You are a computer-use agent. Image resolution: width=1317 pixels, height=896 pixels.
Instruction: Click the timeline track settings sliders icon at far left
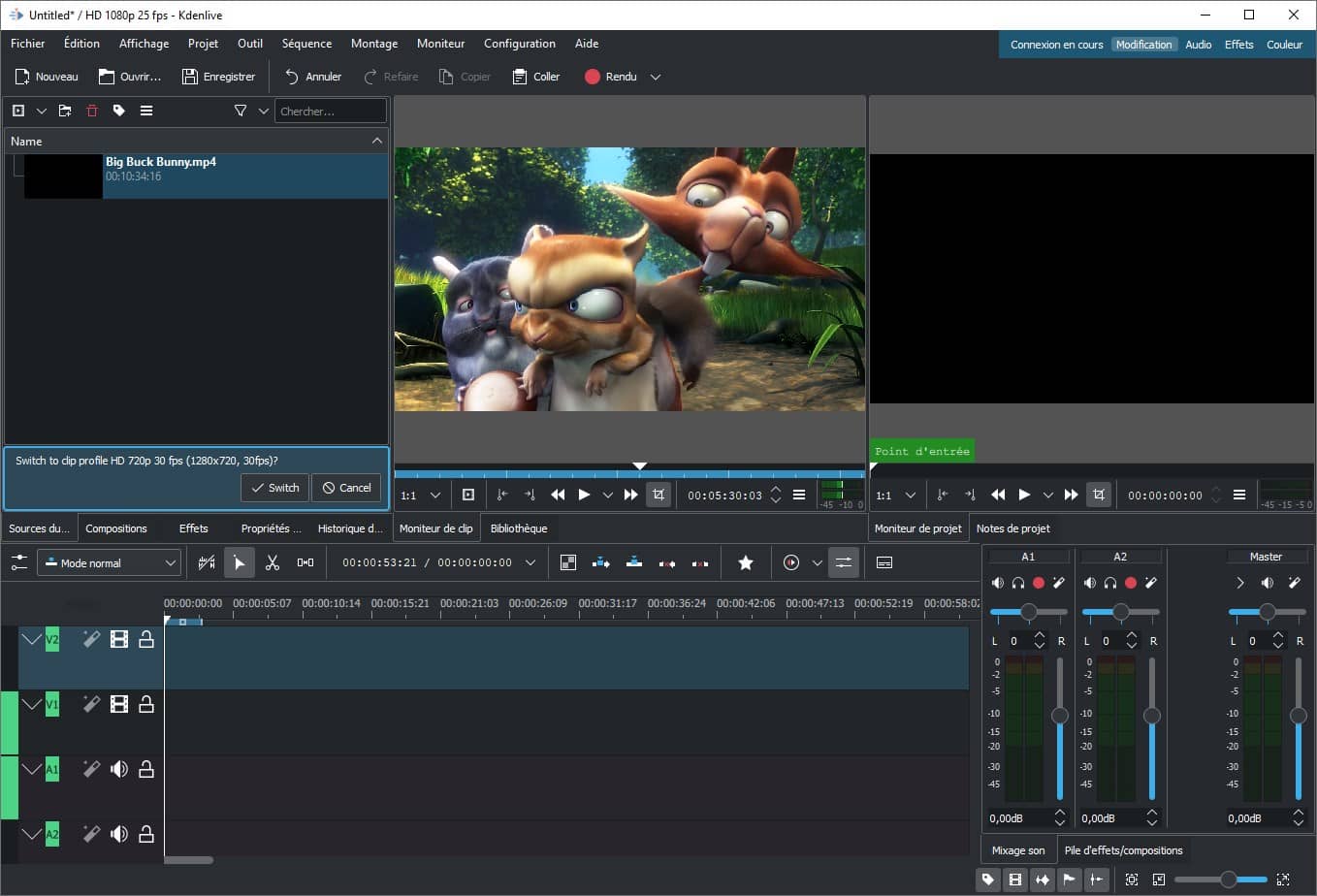(18, 562)
